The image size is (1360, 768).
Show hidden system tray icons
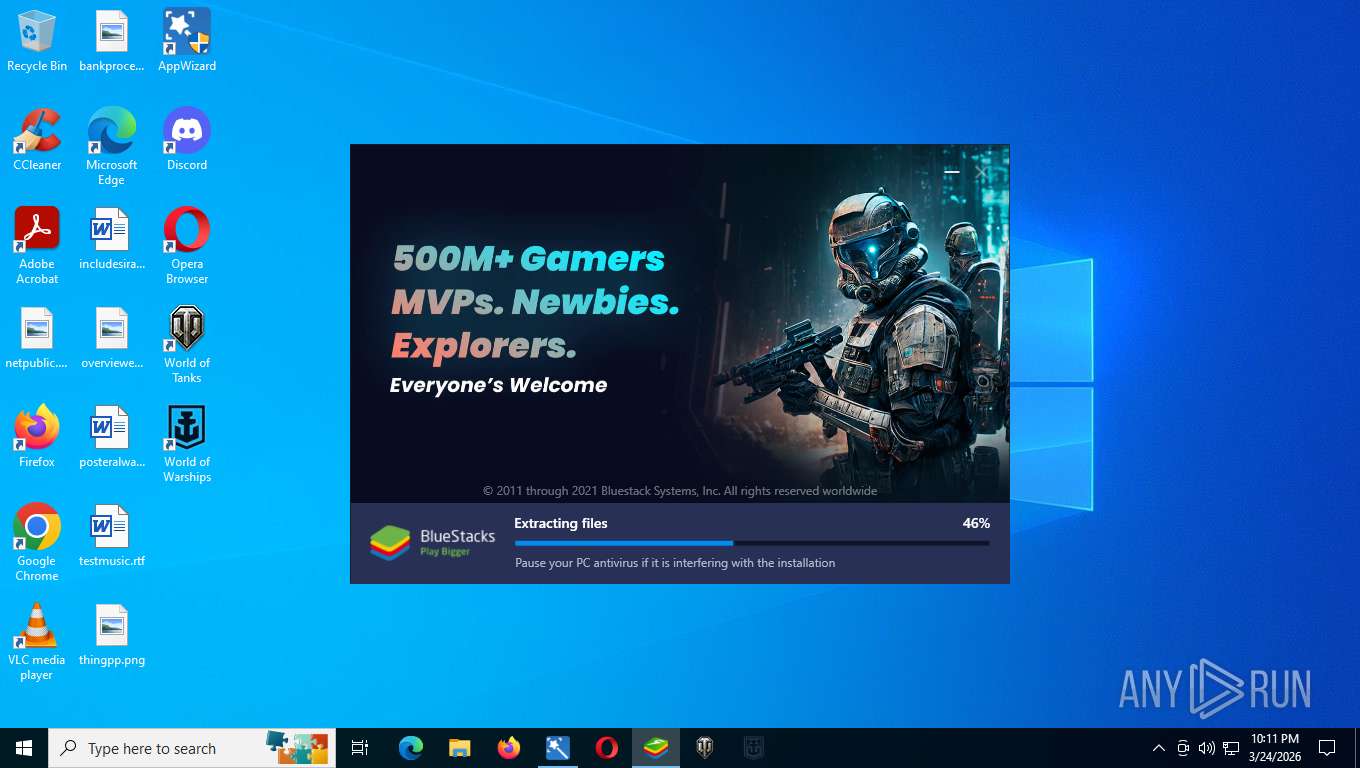1158,748
